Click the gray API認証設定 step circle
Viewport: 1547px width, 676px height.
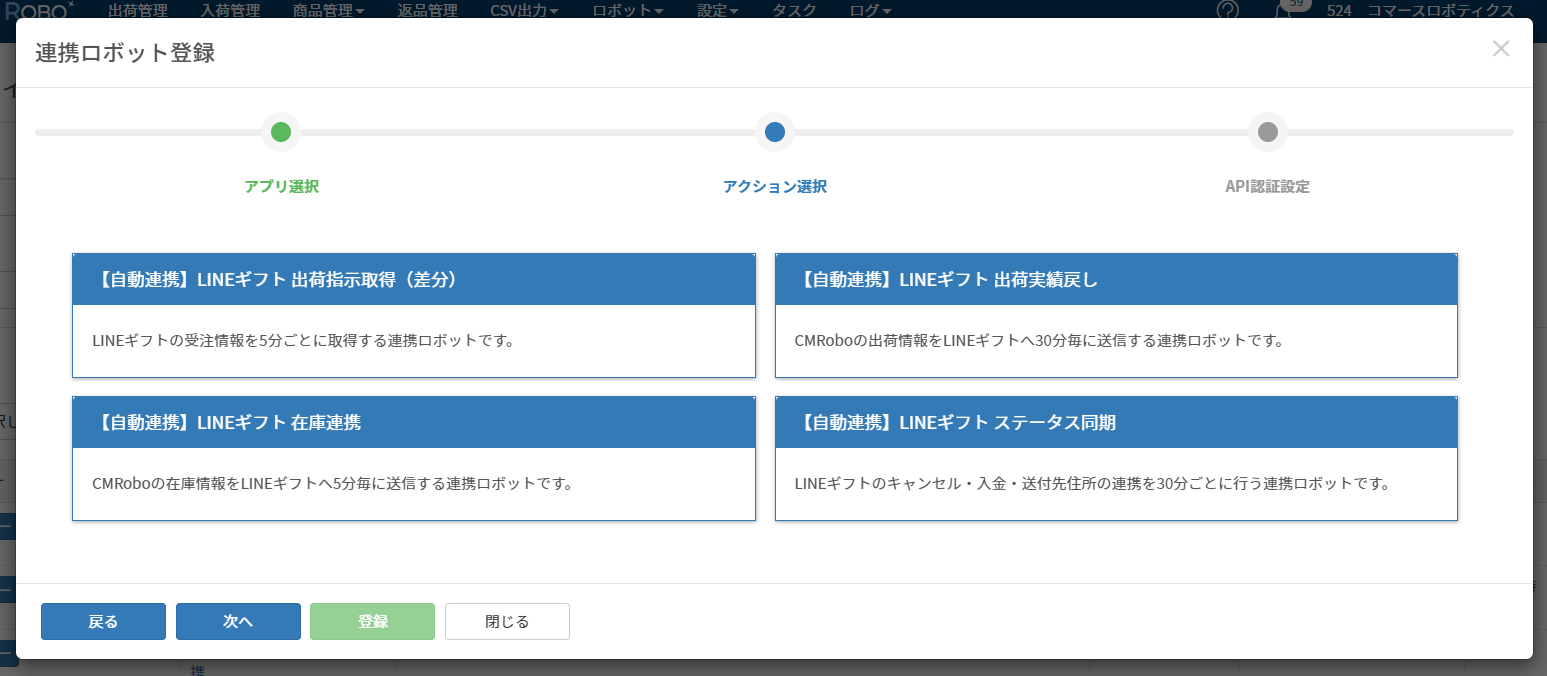click(1267, 132)
